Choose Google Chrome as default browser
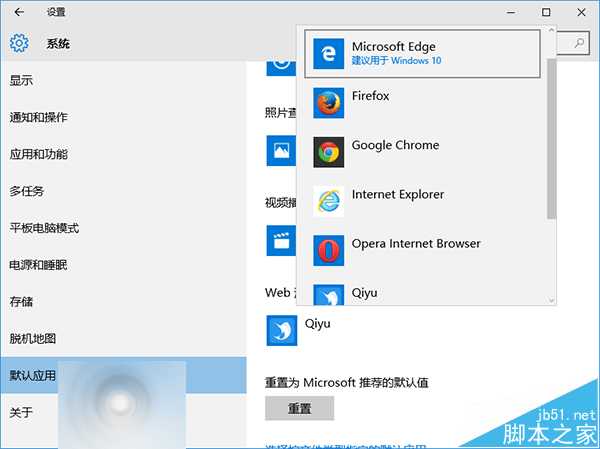This screenshot has height=449, width=600. [x=422, y=152]
